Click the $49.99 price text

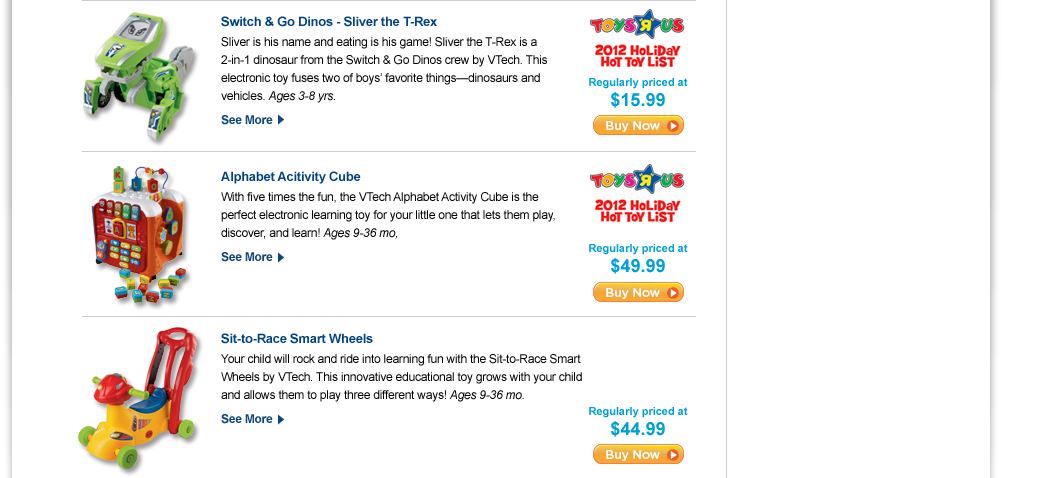click(637, 266)
